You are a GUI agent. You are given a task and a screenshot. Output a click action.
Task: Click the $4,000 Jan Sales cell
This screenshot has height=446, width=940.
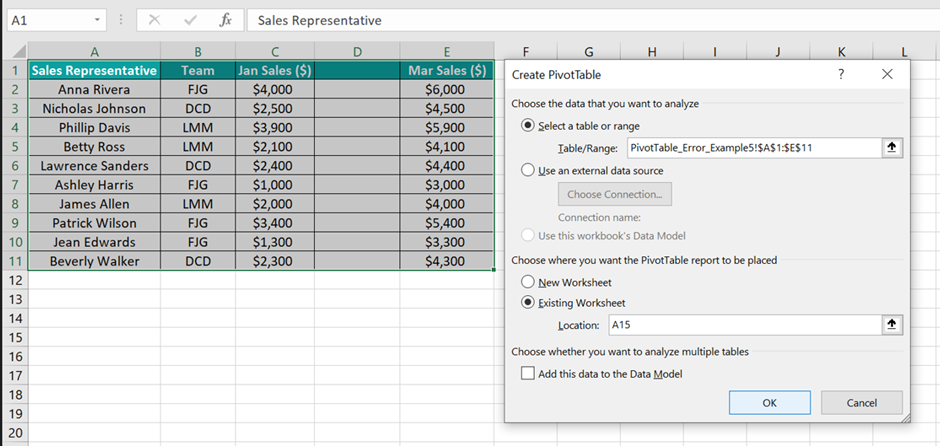275,89
